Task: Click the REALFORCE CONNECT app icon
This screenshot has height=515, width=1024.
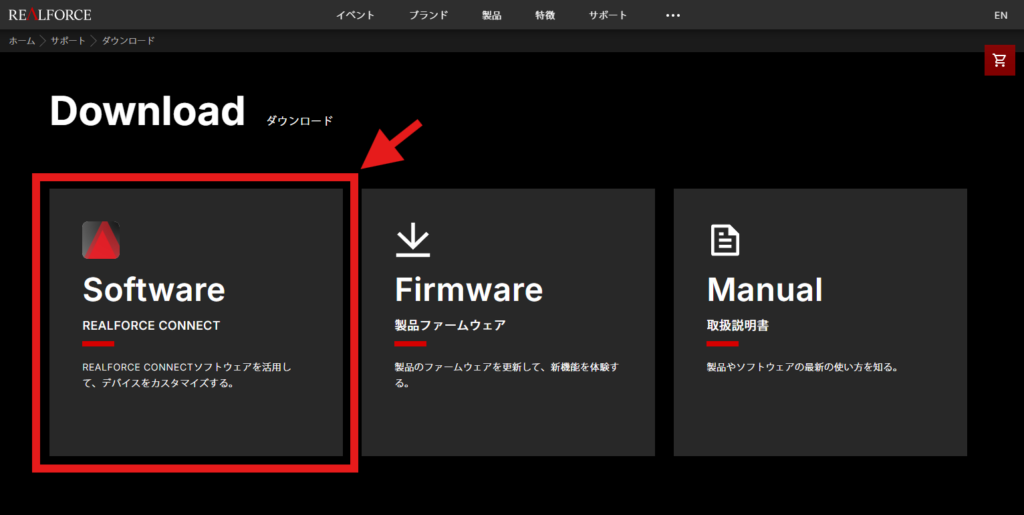Action: pos(101,240)
